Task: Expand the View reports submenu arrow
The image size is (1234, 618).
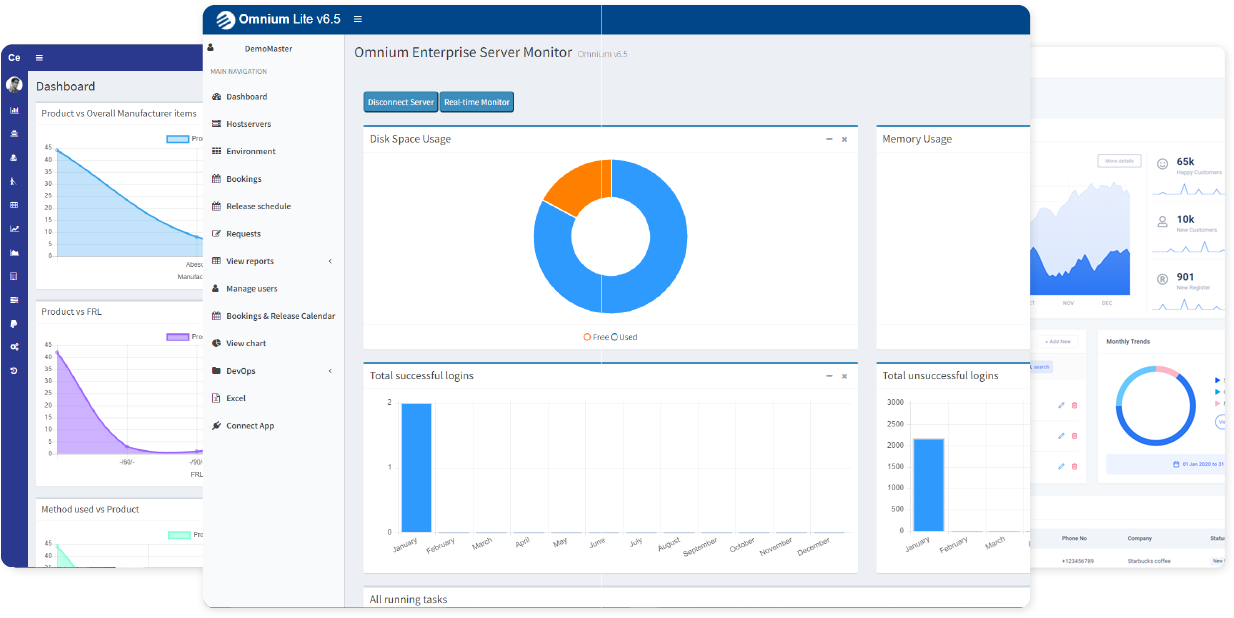Action: [x=330, y=262]
